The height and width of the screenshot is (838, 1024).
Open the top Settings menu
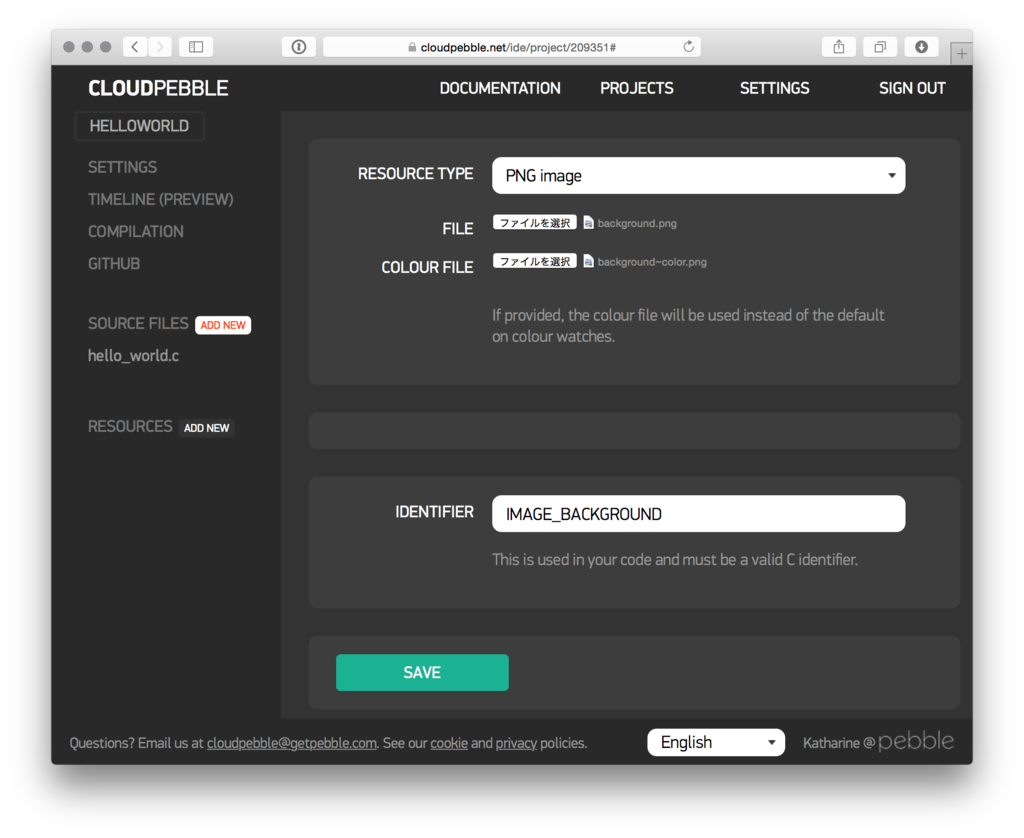pos(775,88)
